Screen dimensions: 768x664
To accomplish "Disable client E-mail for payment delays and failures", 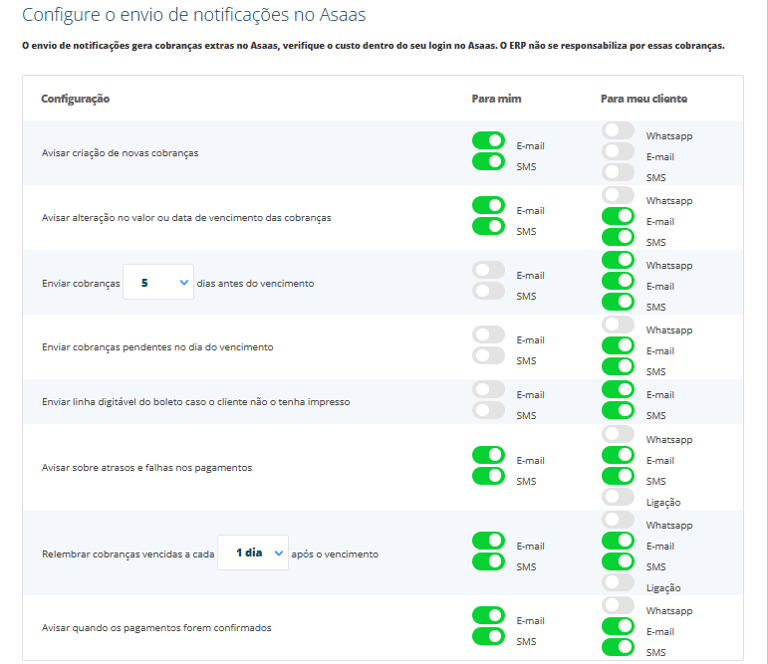I will pyautogui.click(x=618, y=455).
